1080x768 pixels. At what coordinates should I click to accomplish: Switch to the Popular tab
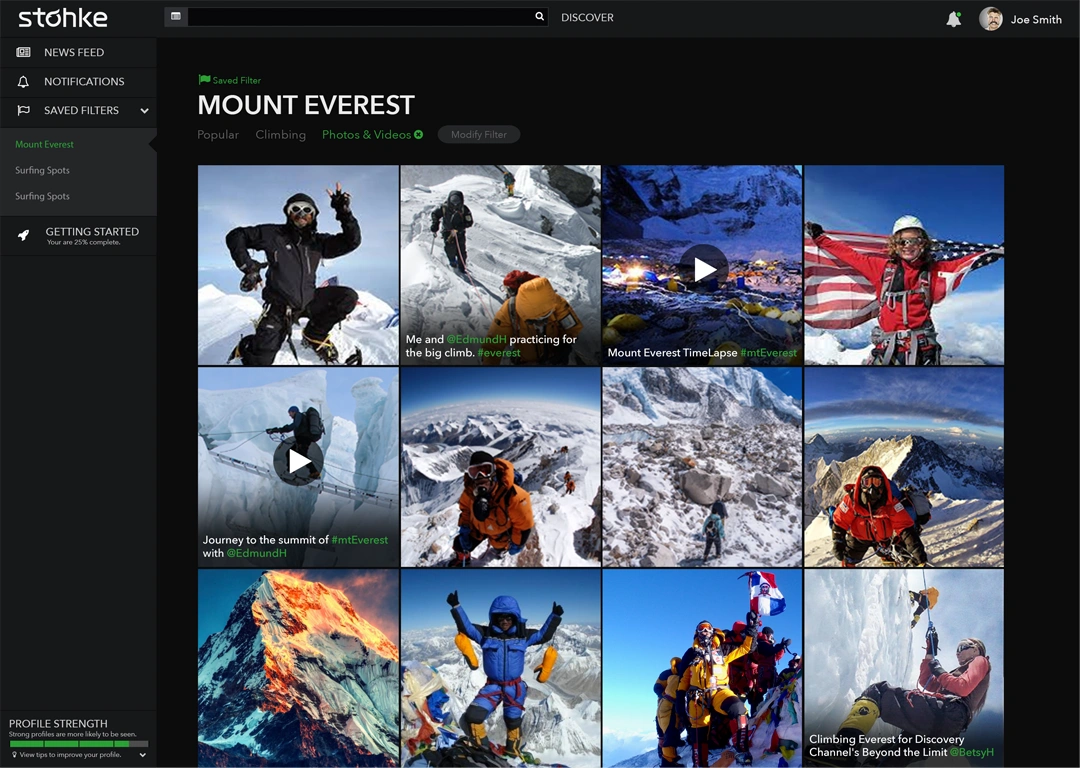(218, 135)
